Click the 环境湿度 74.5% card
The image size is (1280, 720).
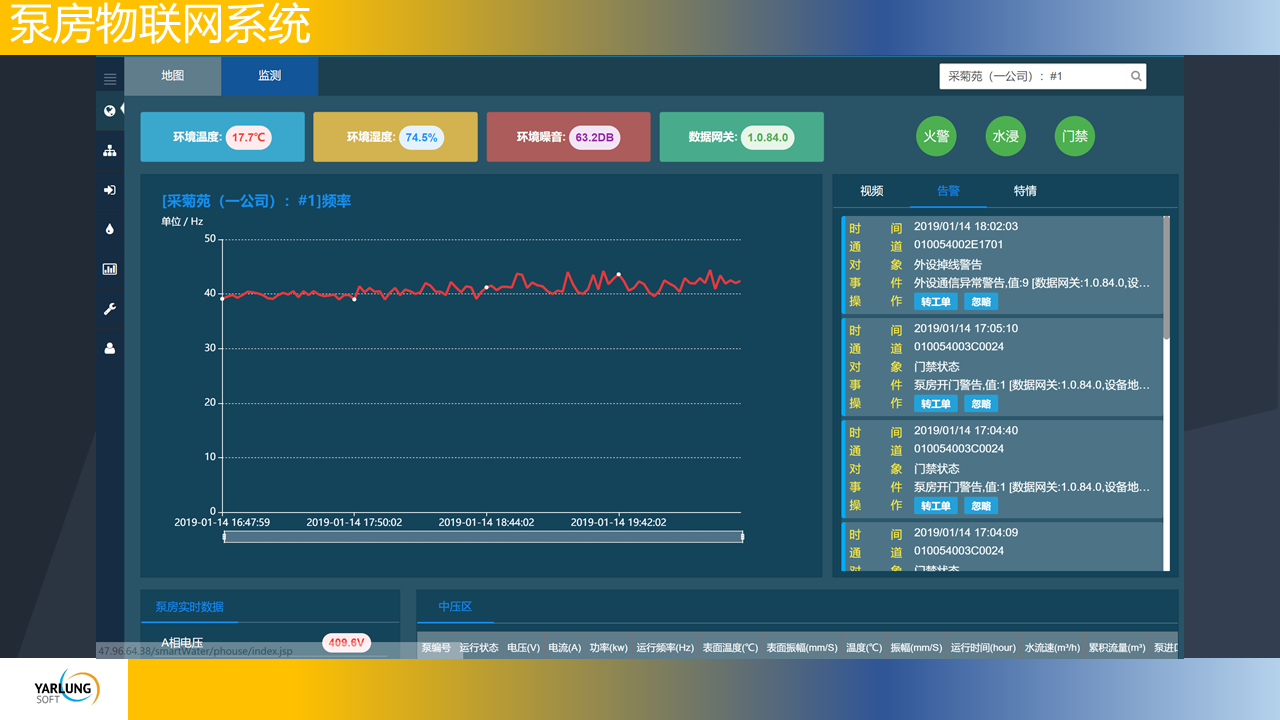click(396, 137)
